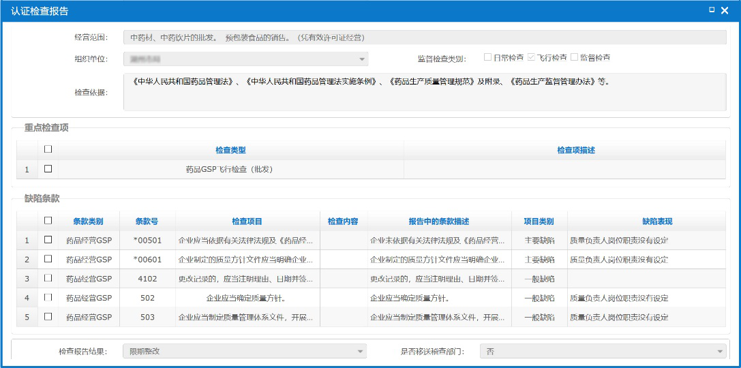Select 条款号 cell 502
Viewport: 741px width, 368px height.
[x=147, y=298]
